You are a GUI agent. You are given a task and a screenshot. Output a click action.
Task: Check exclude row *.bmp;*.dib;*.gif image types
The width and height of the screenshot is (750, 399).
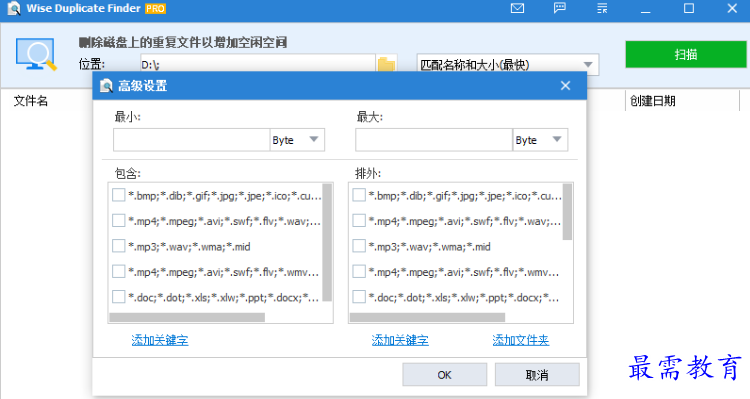pos(359,195)
